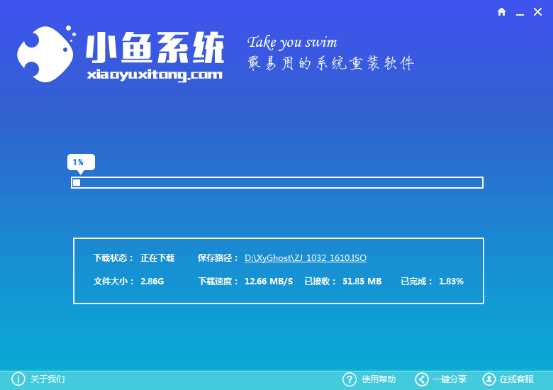Screen dimensions: 553x390
Task: Click the home icon in title bar
Action: [x=501, y=12]
